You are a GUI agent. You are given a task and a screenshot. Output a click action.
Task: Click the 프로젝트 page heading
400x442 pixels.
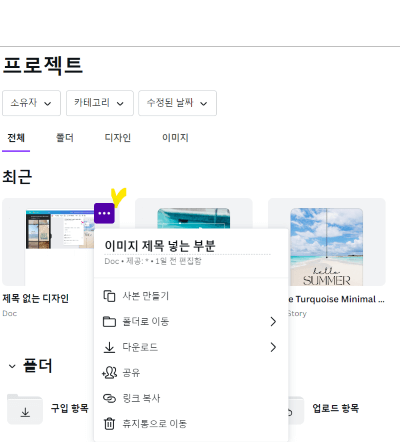tap(43, 66)
